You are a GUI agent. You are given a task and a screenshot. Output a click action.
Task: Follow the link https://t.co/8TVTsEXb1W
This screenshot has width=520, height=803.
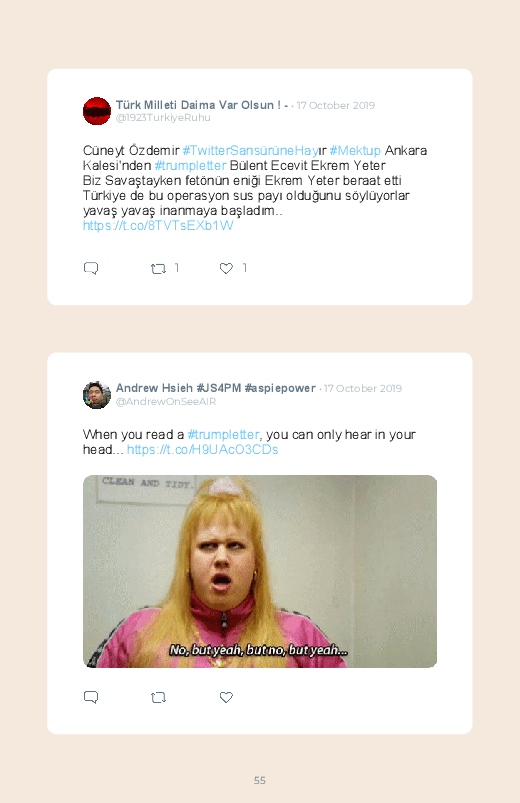click(x=158, y=225)
